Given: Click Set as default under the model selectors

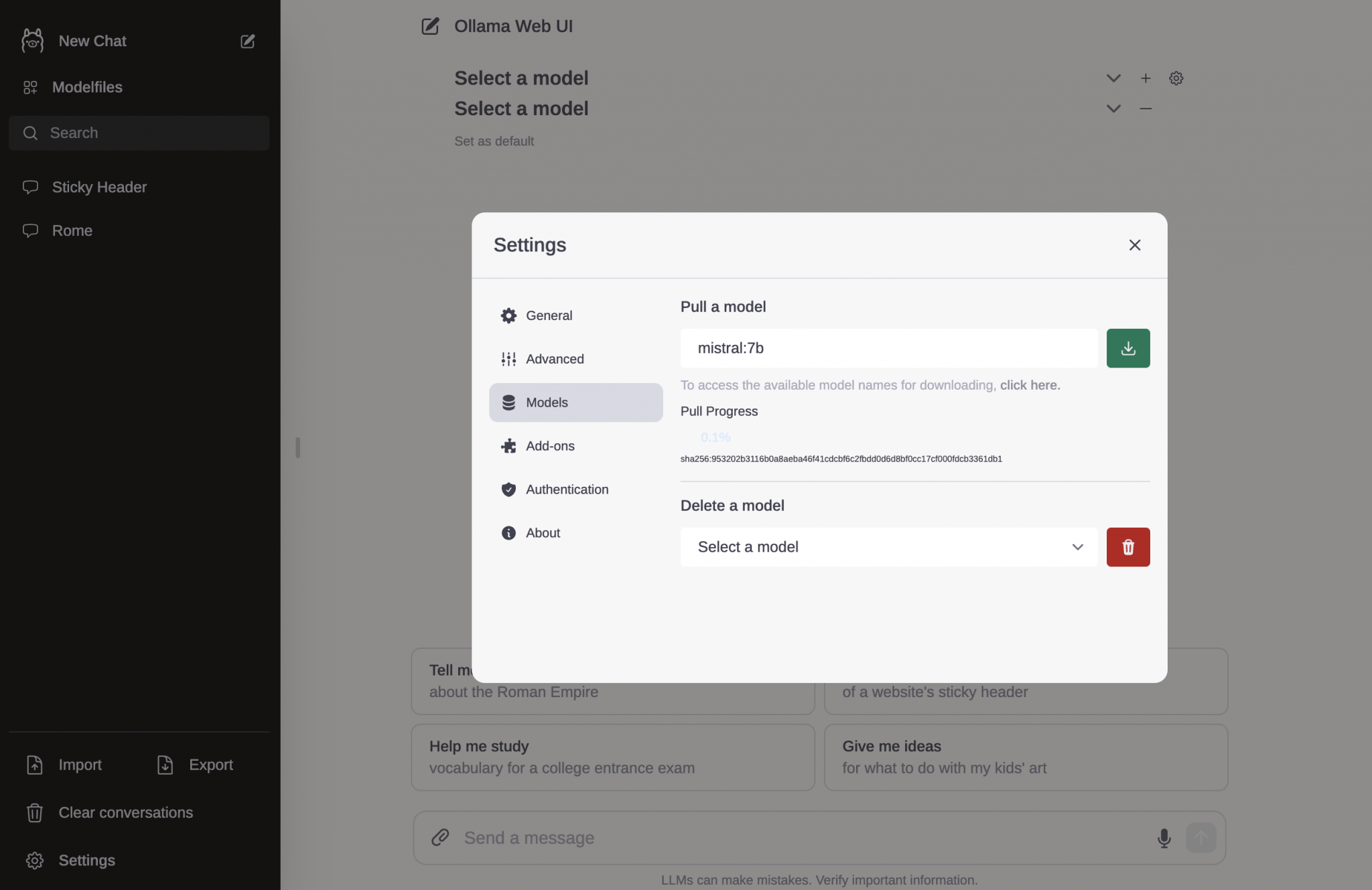Looking at the screenshot, I should pyautogui.click(x=494, y=141).
